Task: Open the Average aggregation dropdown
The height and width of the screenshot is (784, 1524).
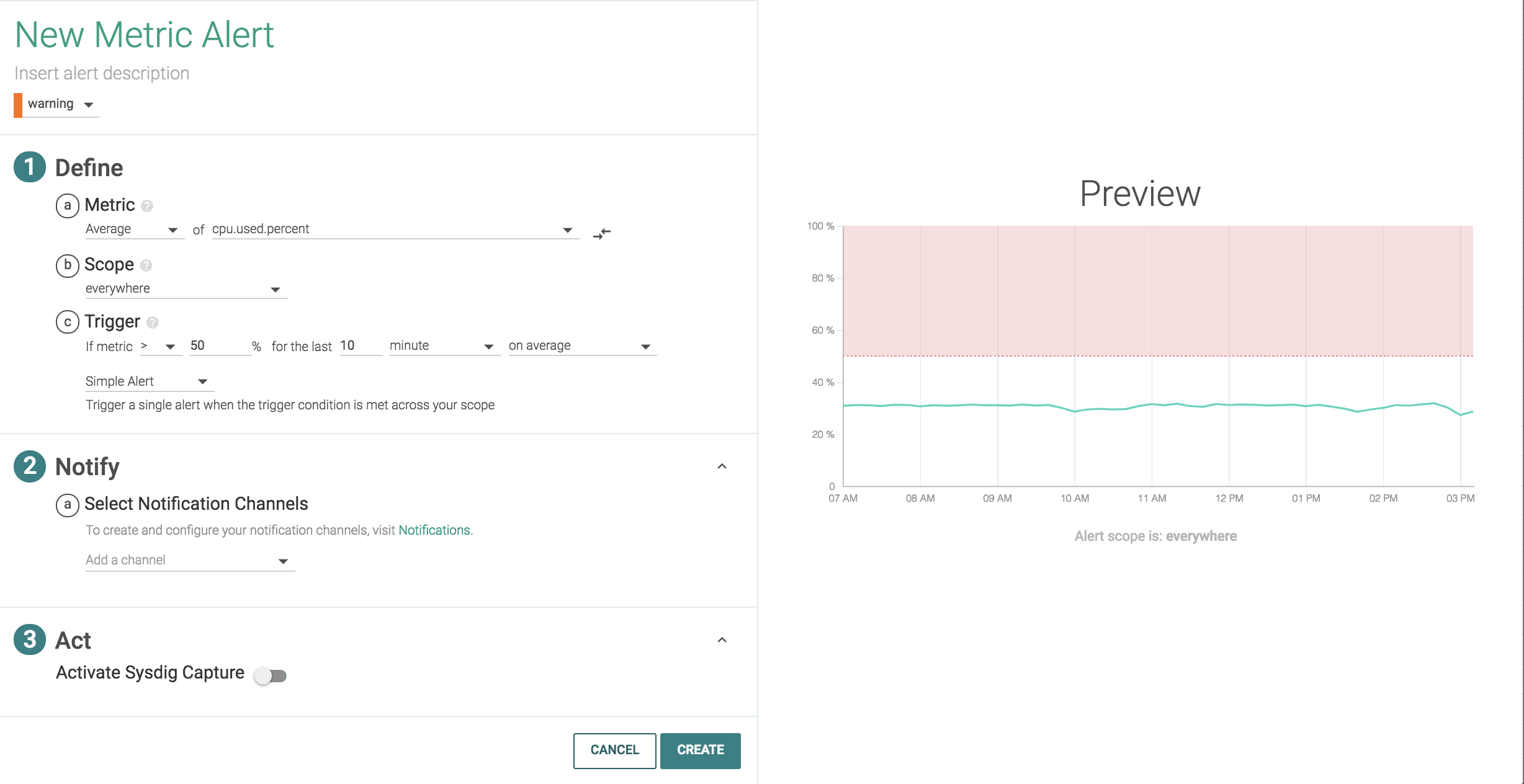Action: click(x=134, y=229)
